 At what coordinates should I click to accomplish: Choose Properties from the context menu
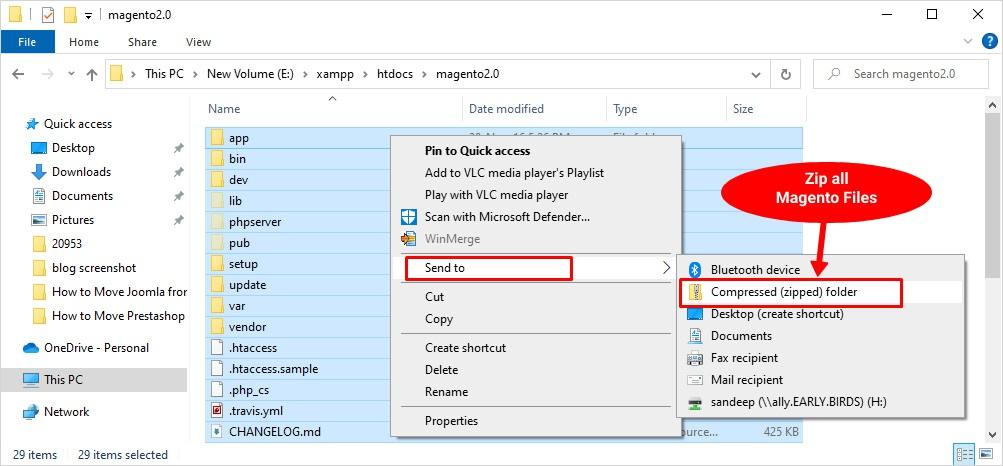451,421
